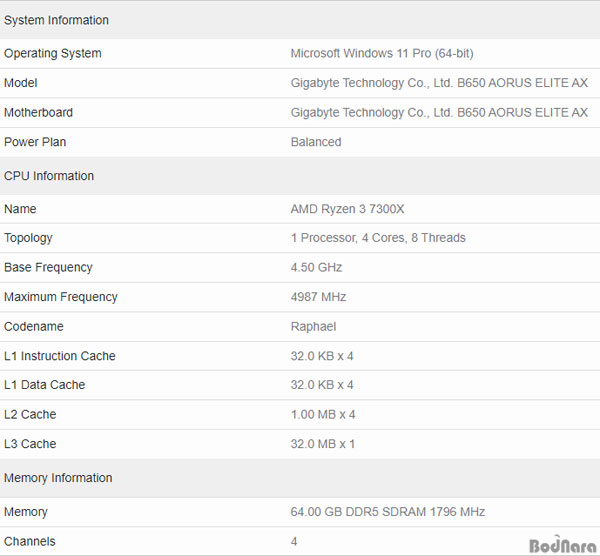The image size is (600, 556).
Task: Select L1 Instruction Cache value 32.0 KB x 4
Action: (x=322, y=356)
